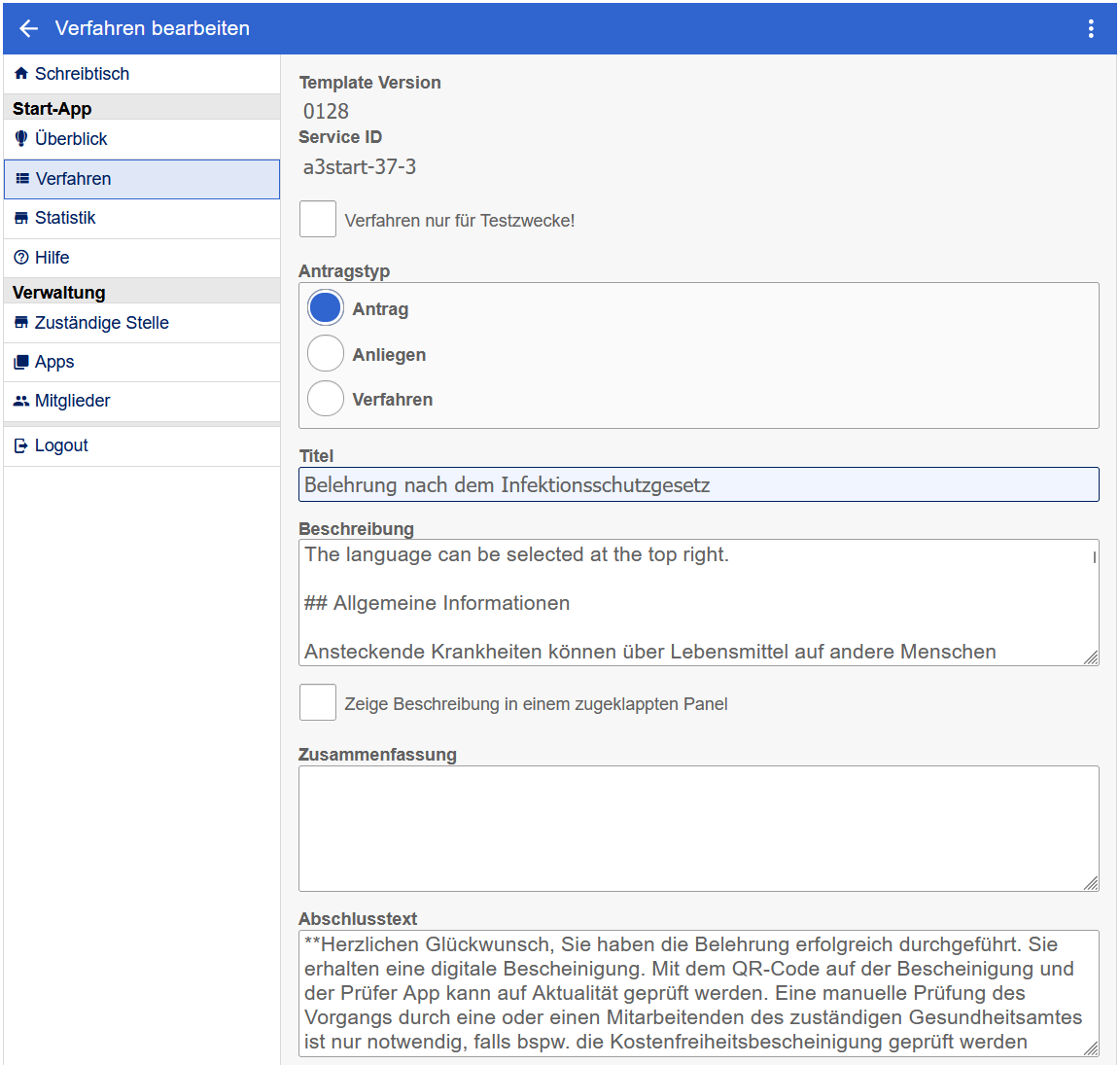Click the Logout exit icon
The image size is (1120, 1065).
click(21, 445)
